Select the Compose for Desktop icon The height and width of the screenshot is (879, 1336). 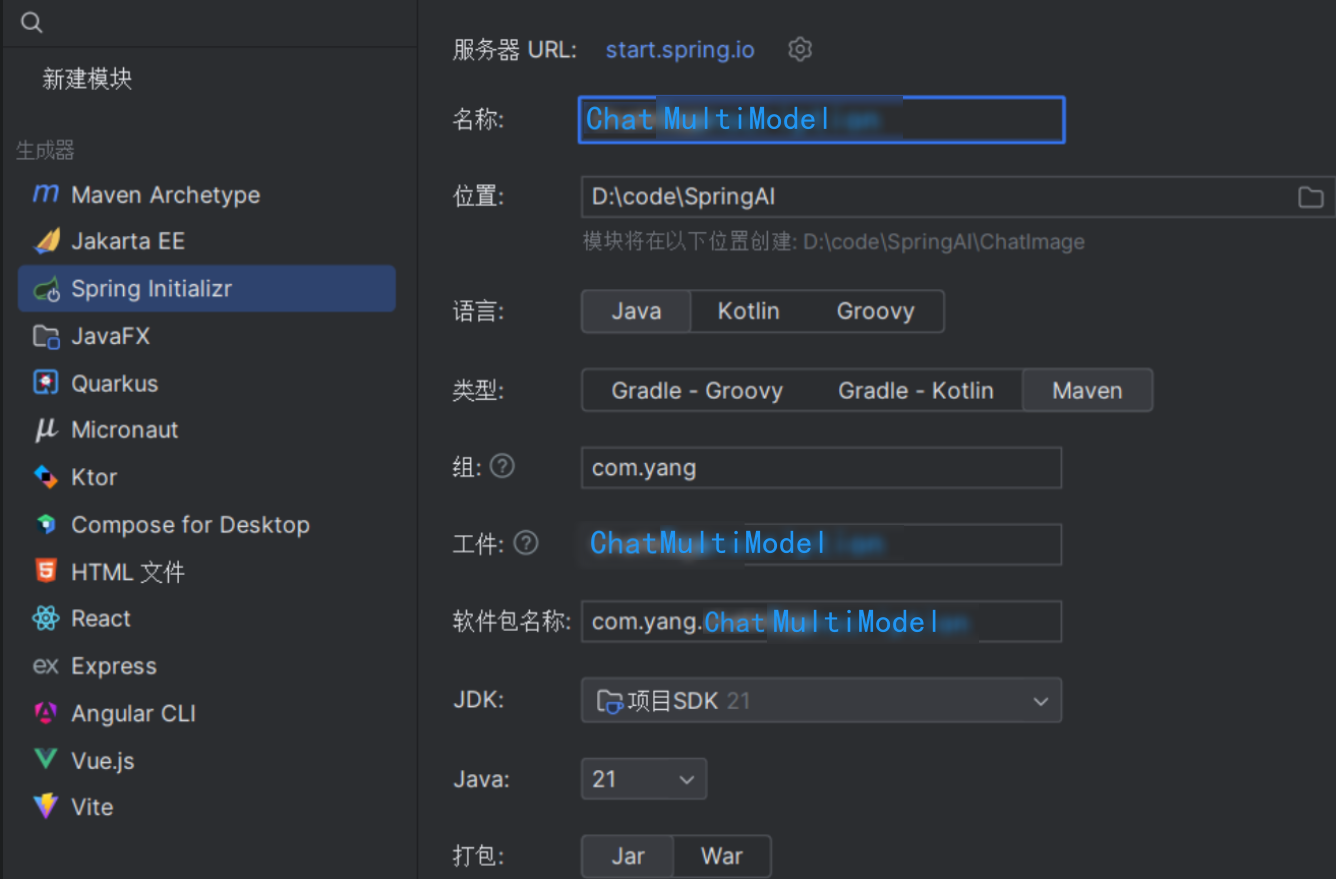(x=46, y=524)
